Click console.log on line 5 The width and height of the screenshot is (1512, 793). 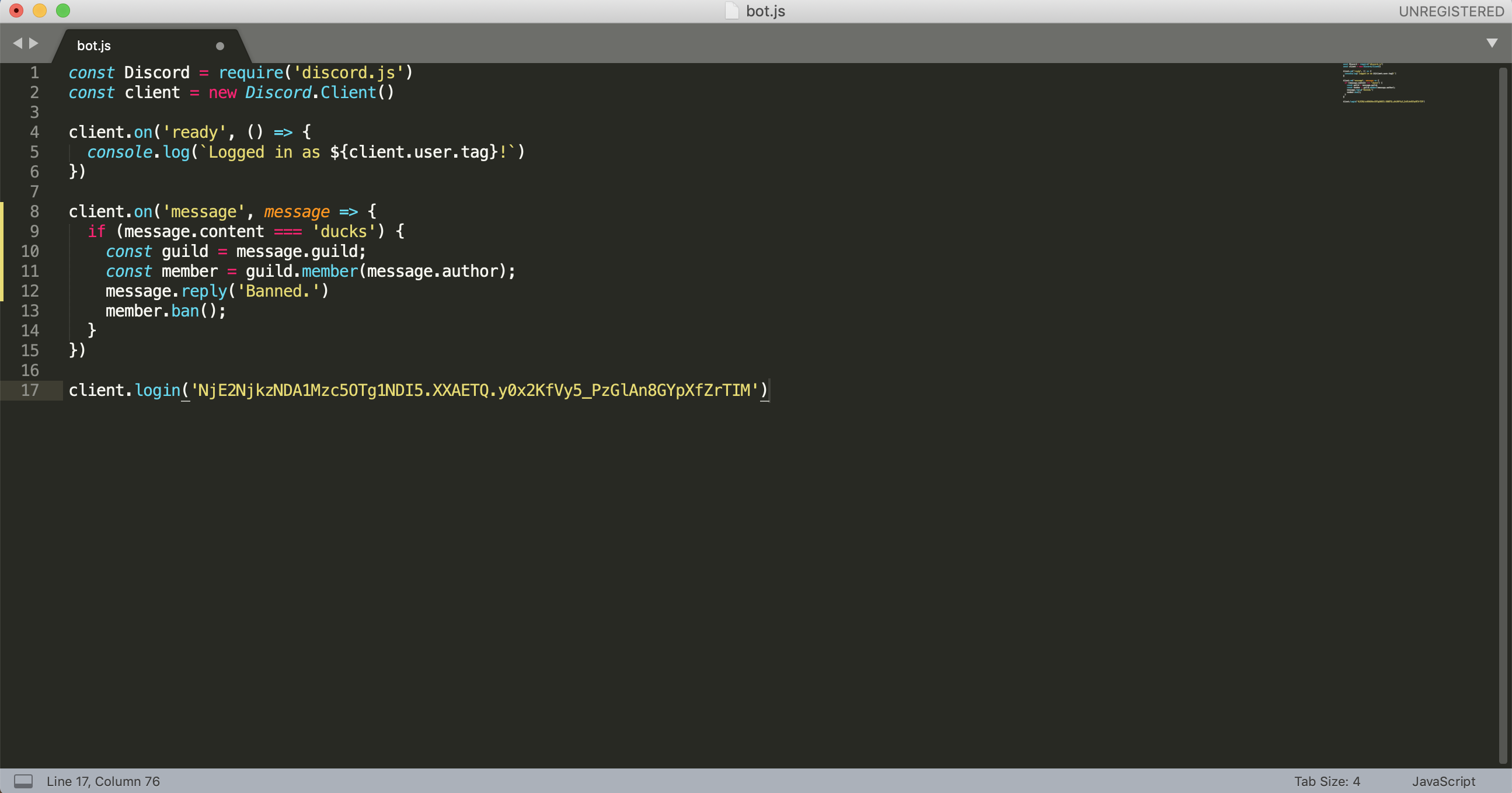(x=138, y=152)
